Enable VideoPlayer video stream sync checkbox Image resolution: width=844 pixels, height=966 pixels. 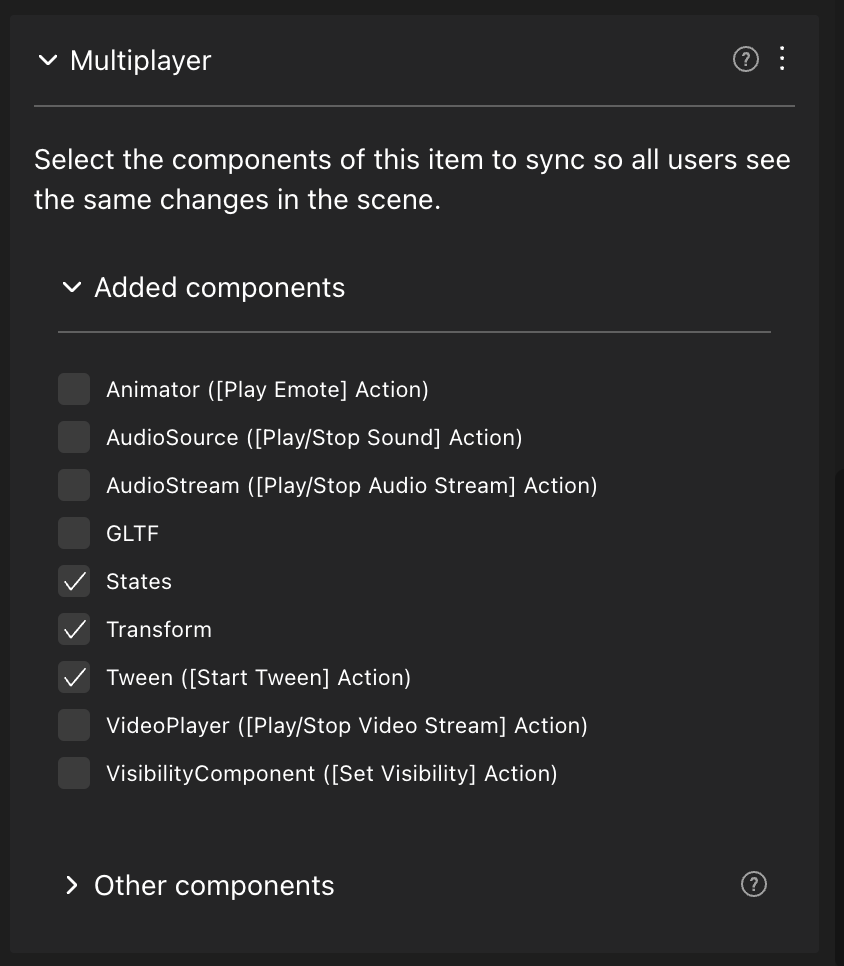(x=74, y=725)
